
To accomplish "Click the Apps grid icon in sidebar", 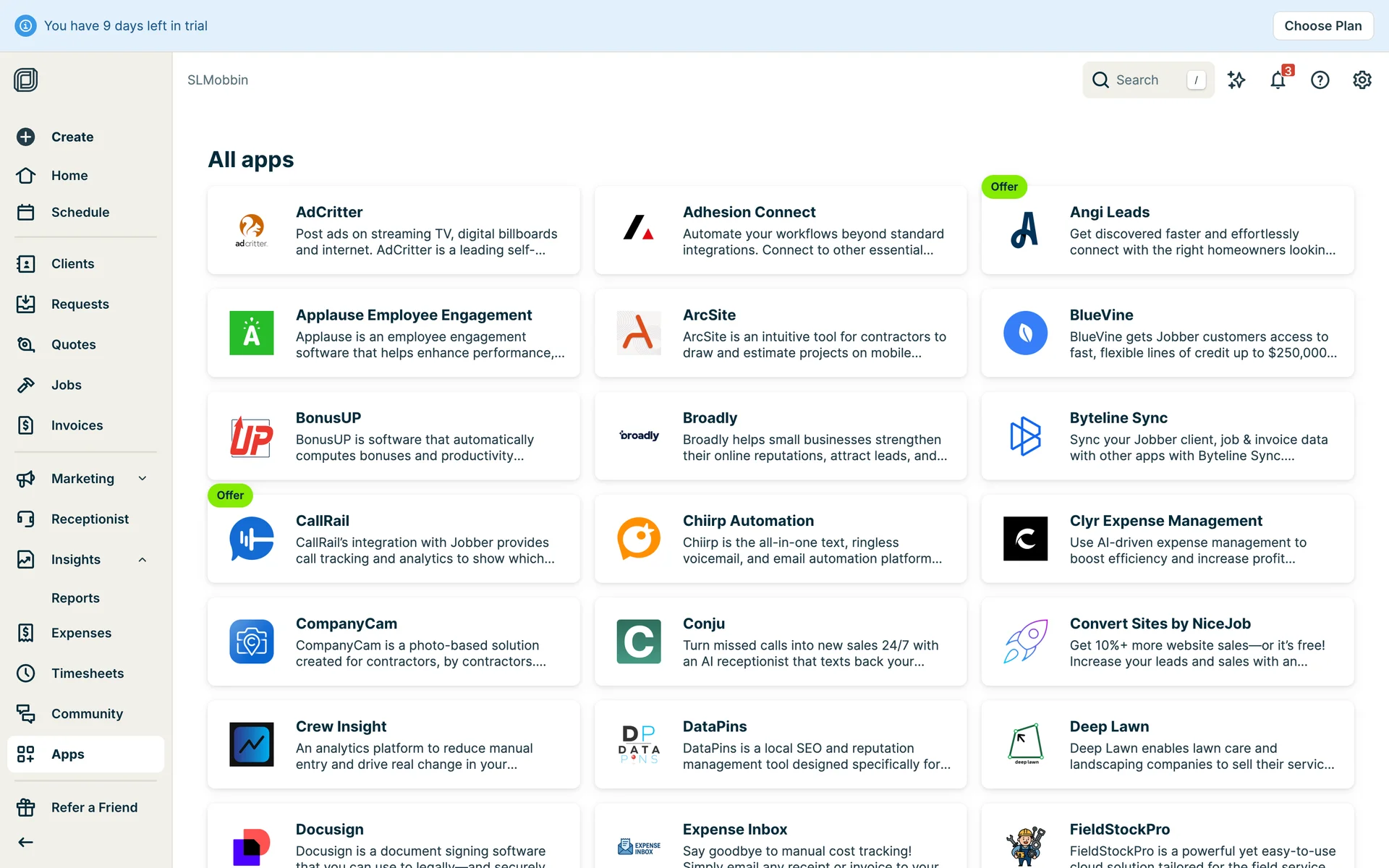I will tap(26, 754).
